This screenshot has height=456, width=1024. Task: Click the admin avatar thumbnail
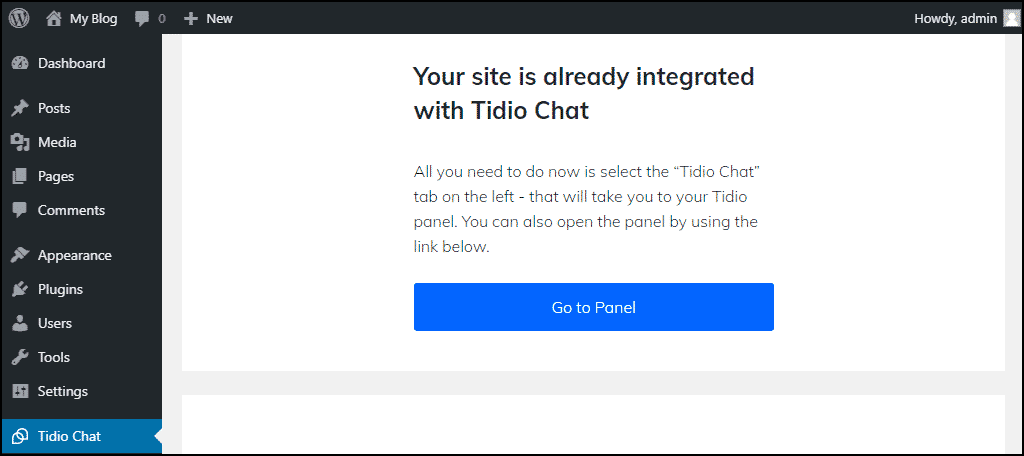1010,18
